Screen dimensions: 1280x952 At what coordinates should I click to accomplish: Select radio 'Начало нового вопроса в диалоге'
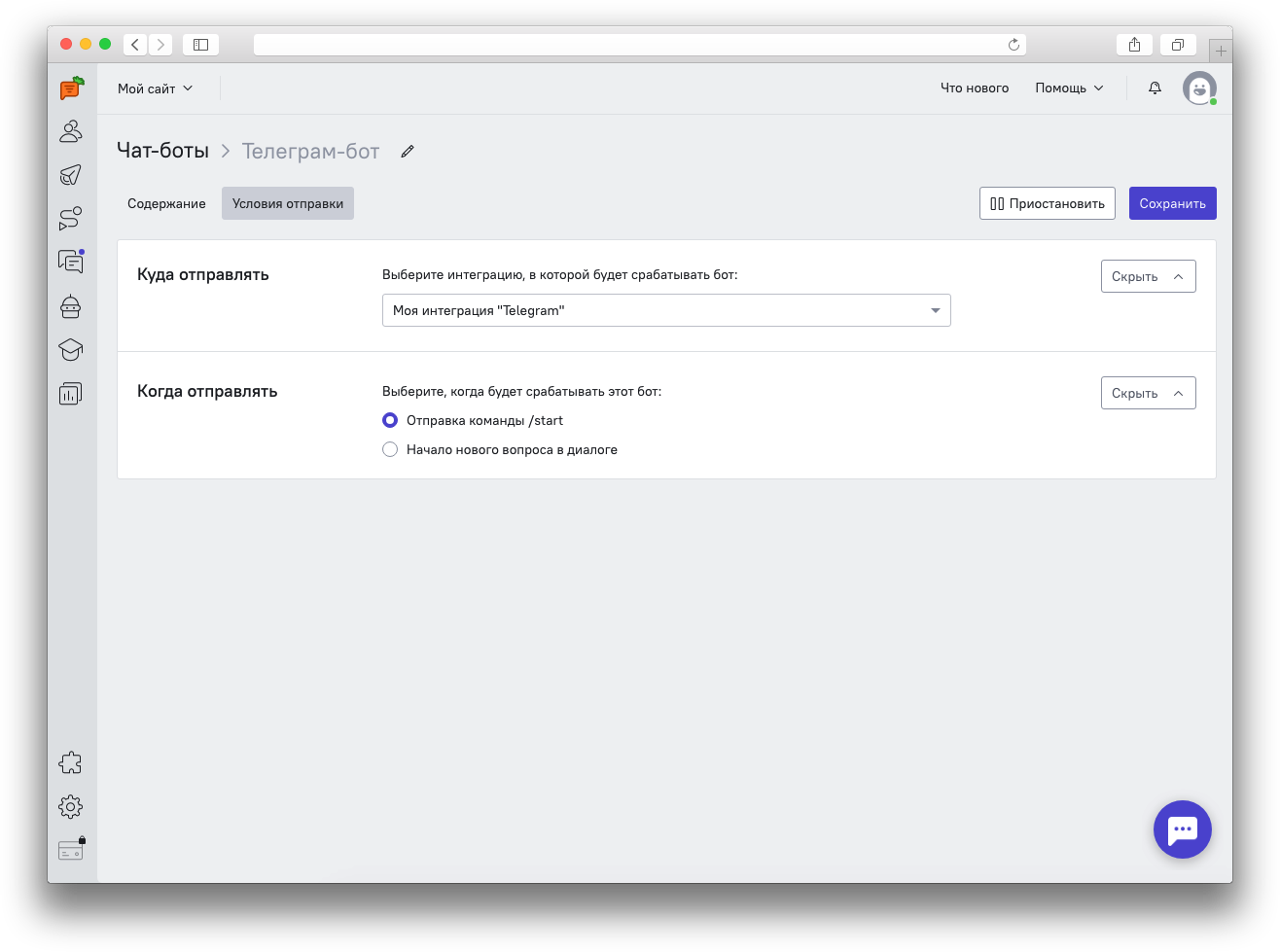coord(390,449)
